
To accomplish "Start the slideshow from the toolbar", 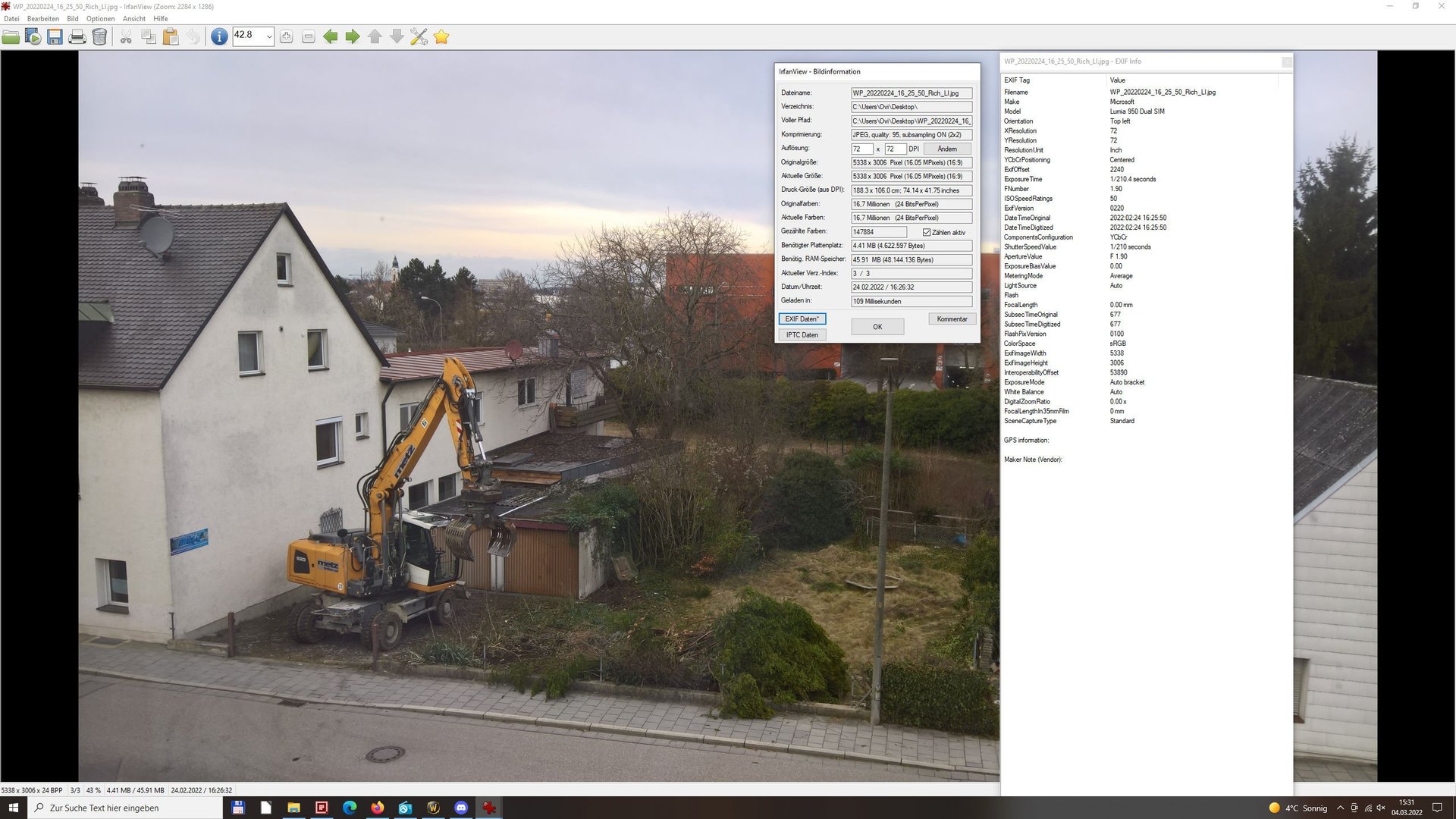I will [x=33, y=36].
